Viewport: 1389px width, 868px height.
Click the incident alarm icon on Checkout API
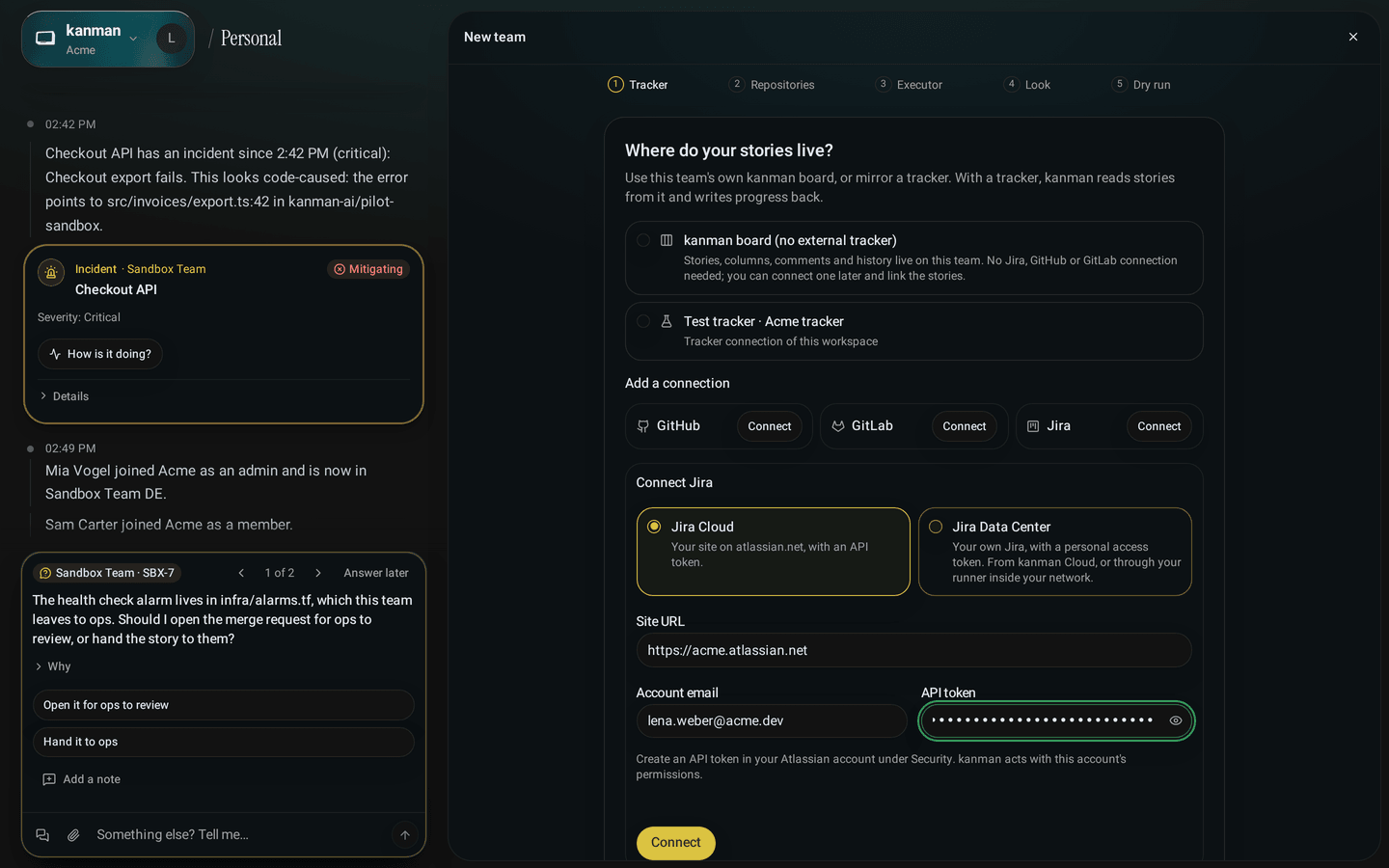pyautogui.click(x=51, y=272)
